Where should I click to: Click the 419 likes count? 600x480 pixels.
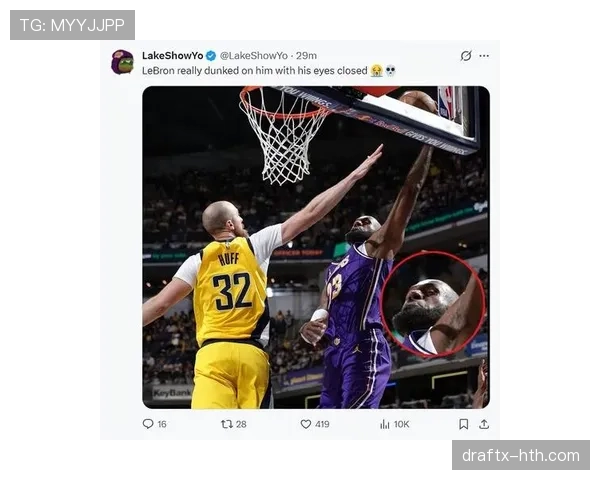[x=322, y=424]
